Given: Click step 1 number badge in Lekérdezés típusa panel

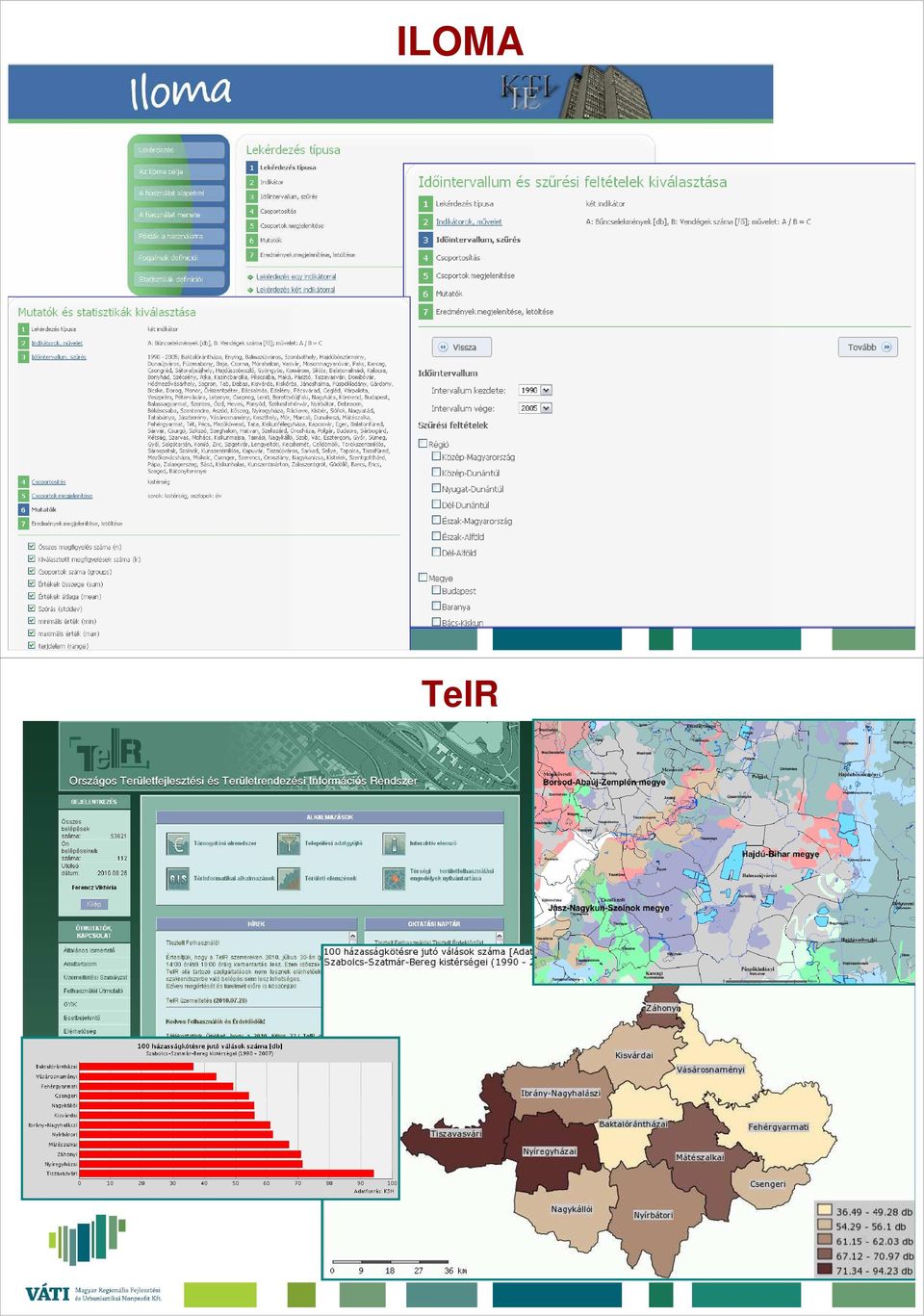Looking at the screenshot, I should (x=252, y=168).
